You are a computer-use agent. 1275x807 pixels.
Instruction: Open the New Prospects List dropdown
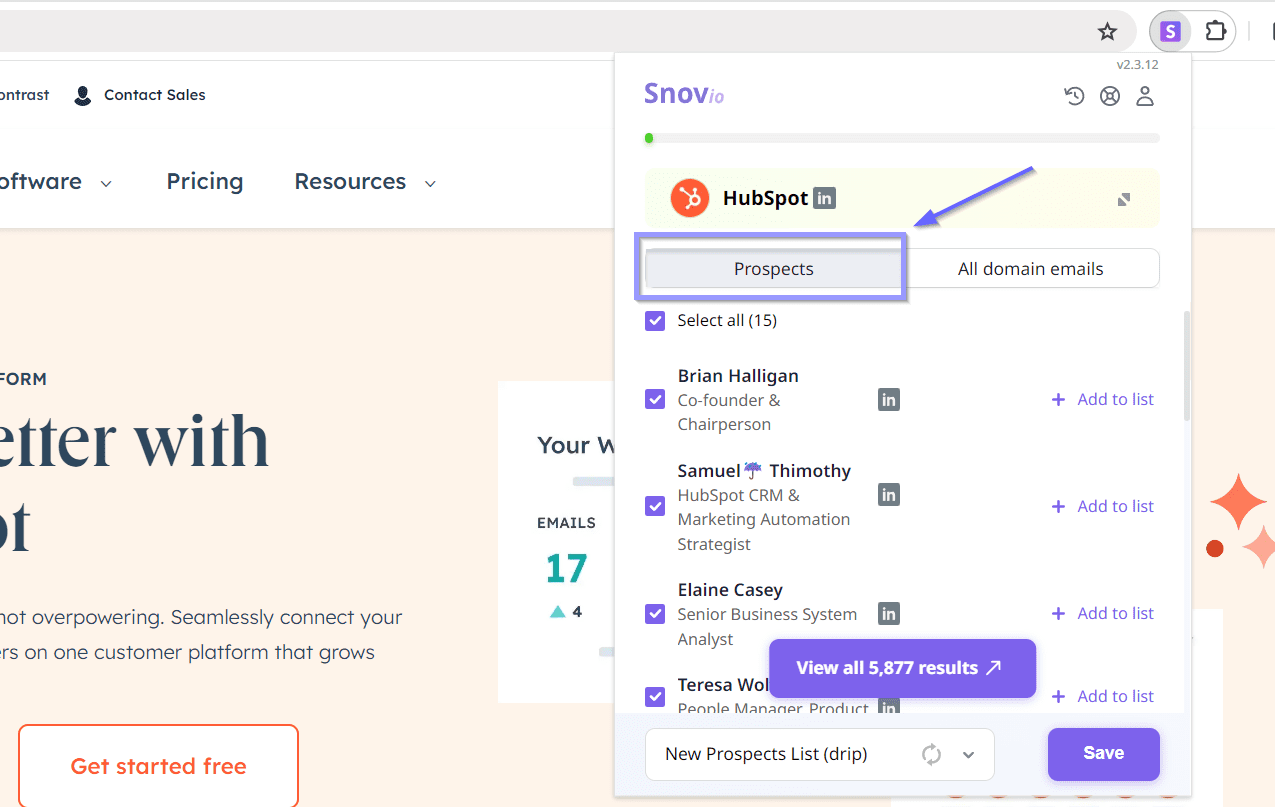click(967, 755)
